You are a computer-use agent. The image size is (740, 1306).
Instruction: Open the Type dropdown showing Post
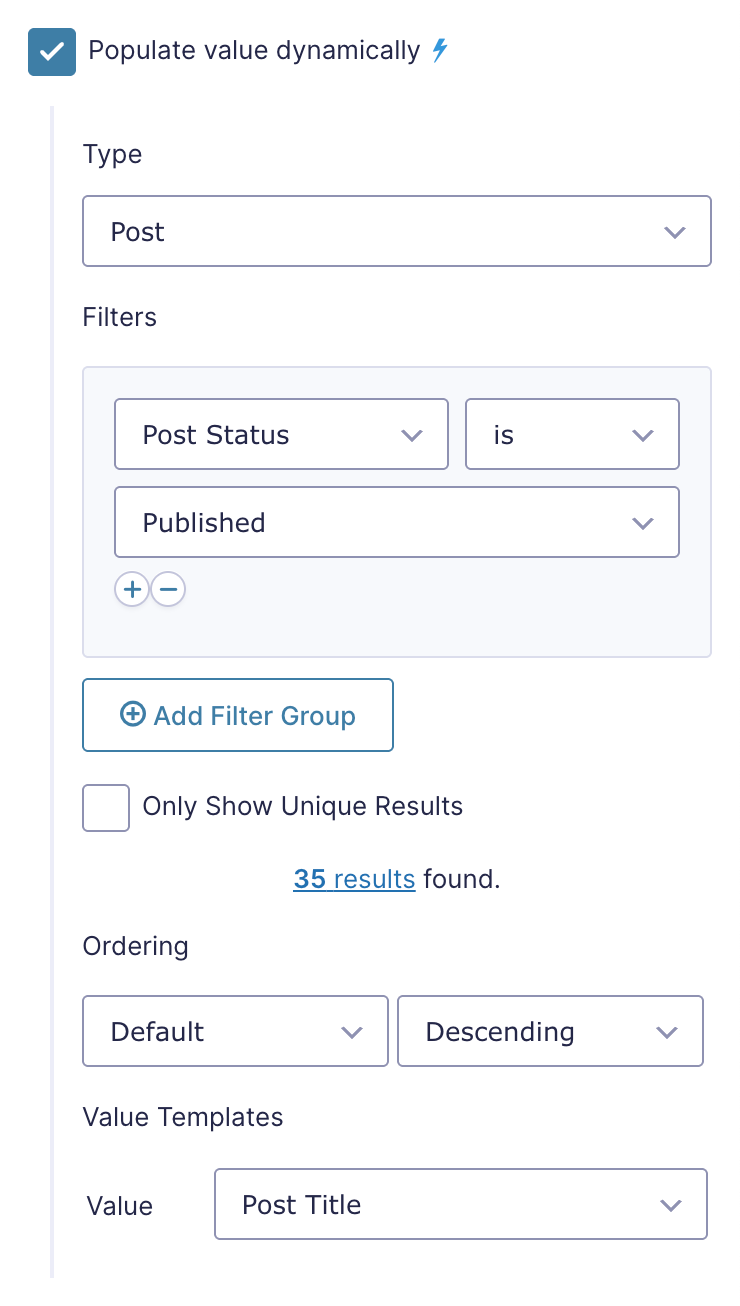click(x=397, y=231)
